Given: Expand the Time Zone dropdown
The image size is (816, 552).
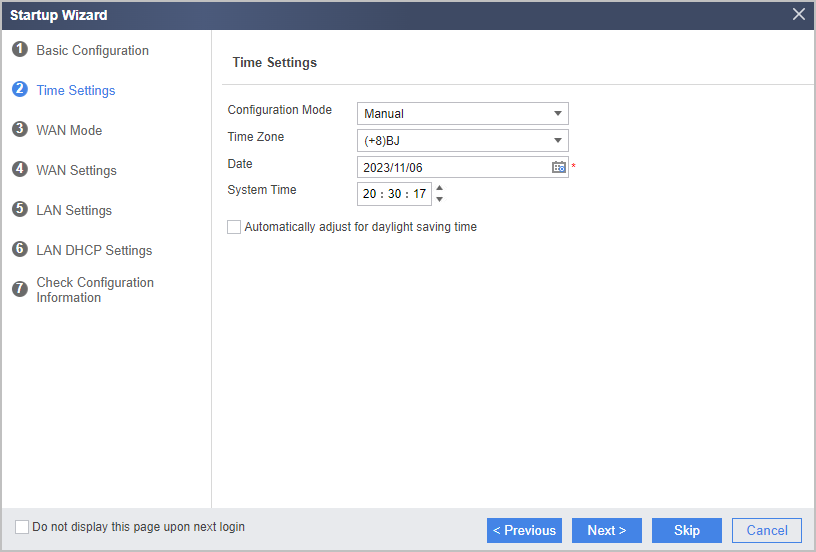Looking at the screenshot, I should pyautogui.click(x=463, y=140).
